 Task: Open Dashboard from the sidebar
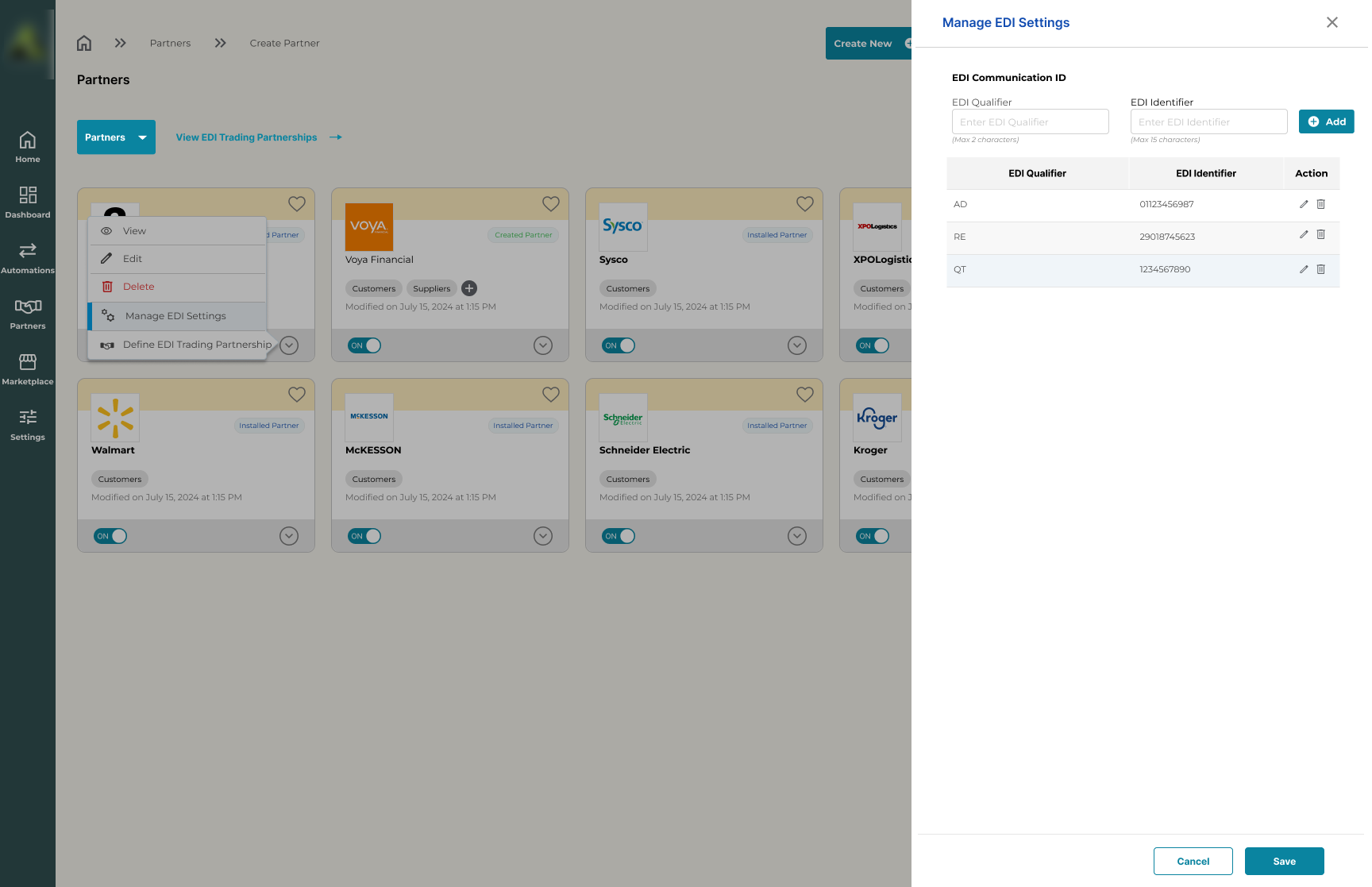28,202
